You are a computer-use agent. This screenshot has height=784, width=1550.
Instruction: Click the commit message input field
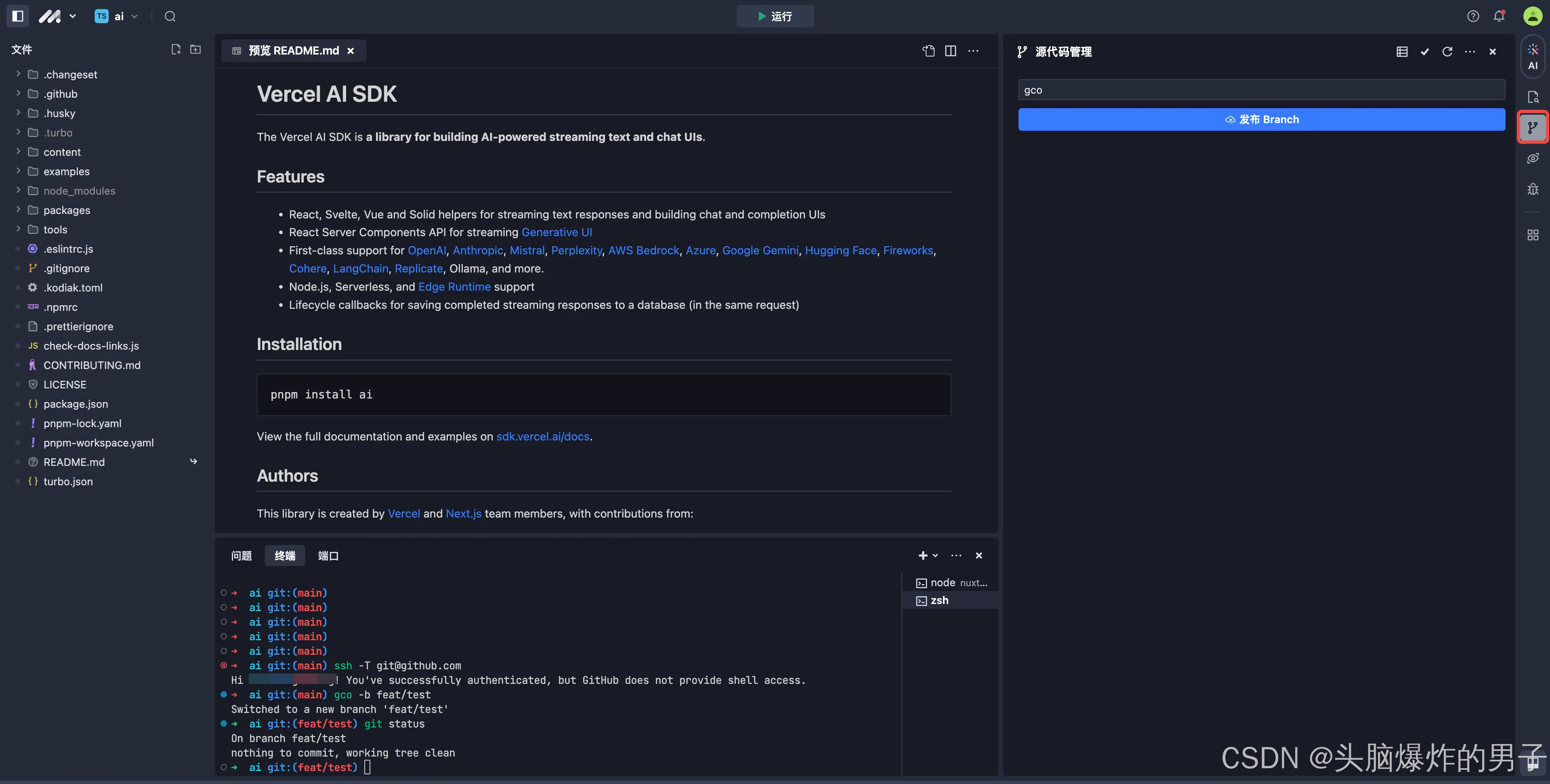(x=1261, y=90)
